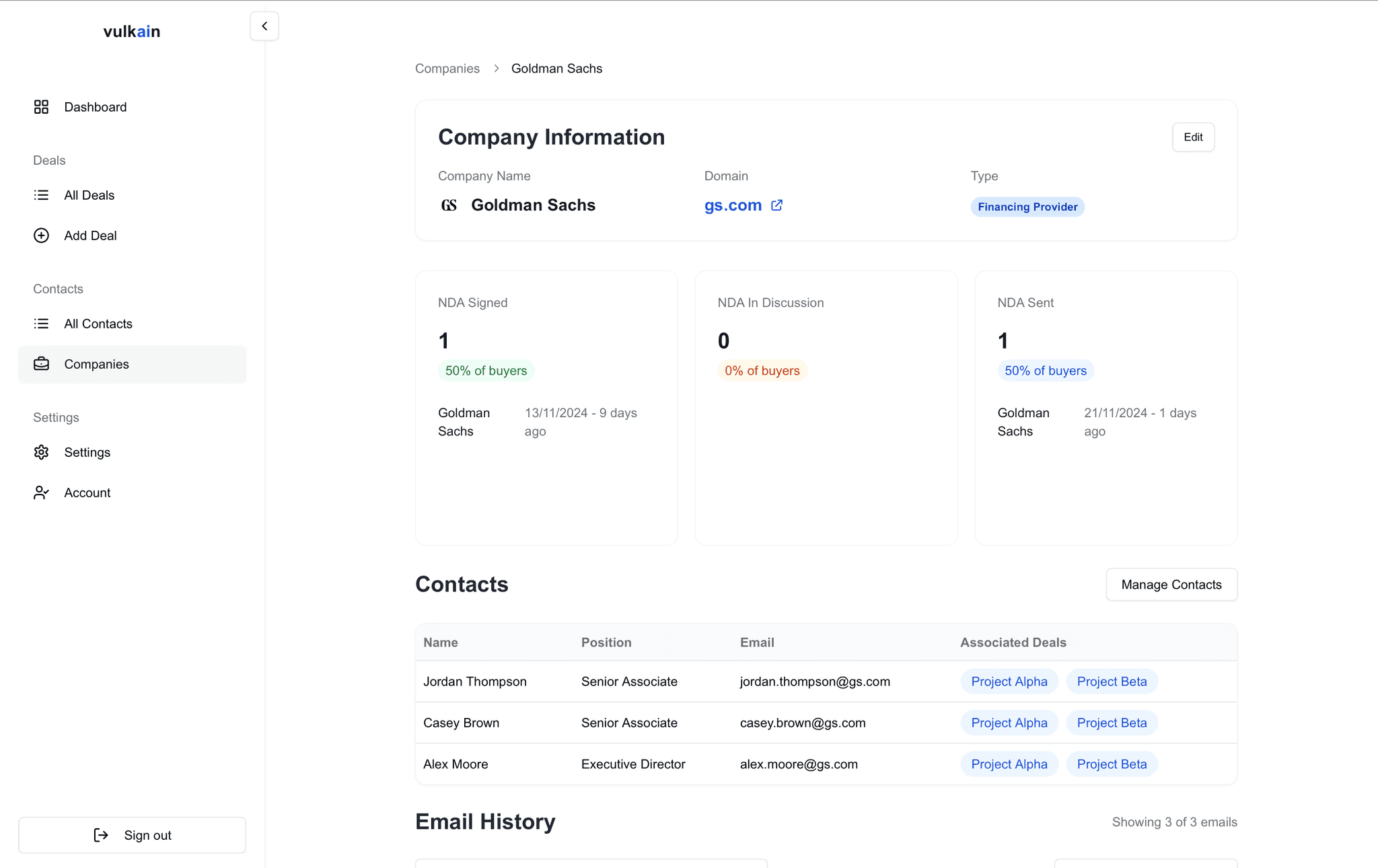Open the gs.com domain link
This screenshot has height=868, width=1378.
point(732,205)
